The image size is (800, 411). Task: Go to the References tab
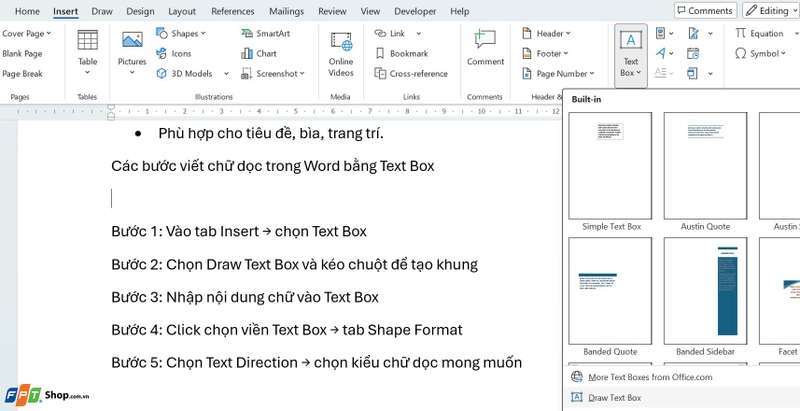233,11
